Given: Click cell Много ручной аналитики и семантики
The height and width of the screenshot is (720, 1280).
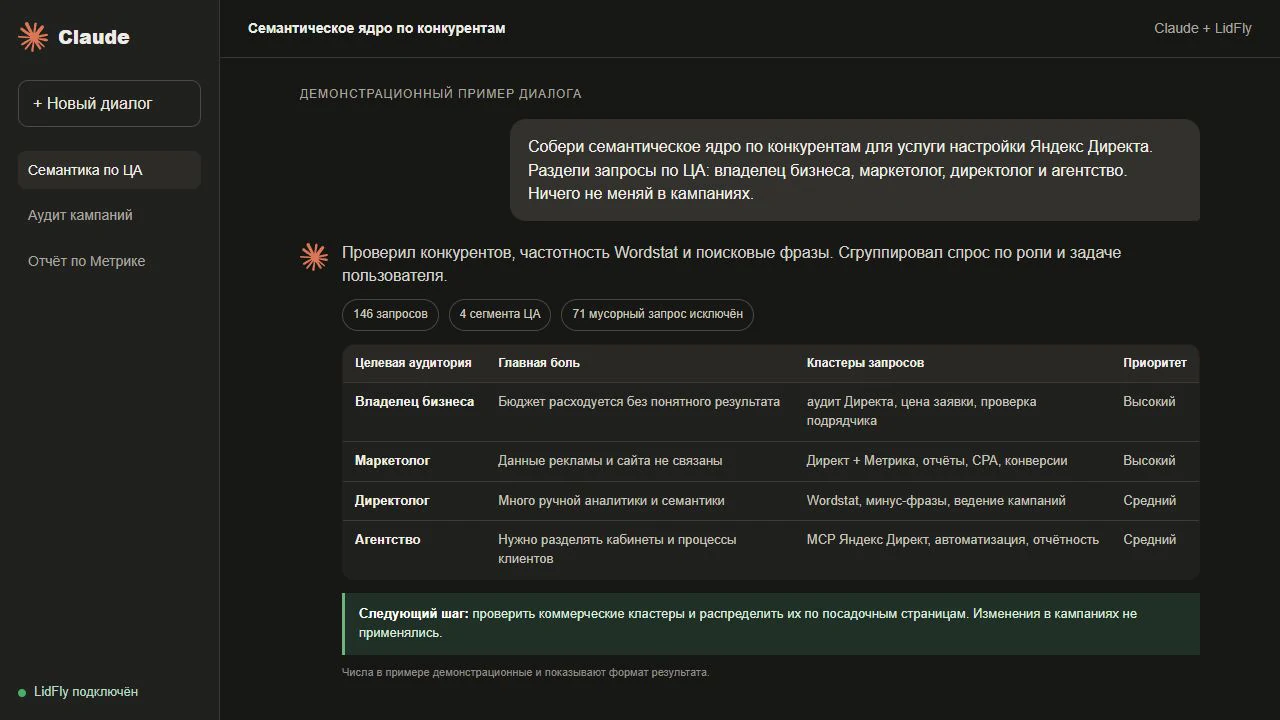Looking at the screenshot, I should pyautogui.click(x=611, y=500).
